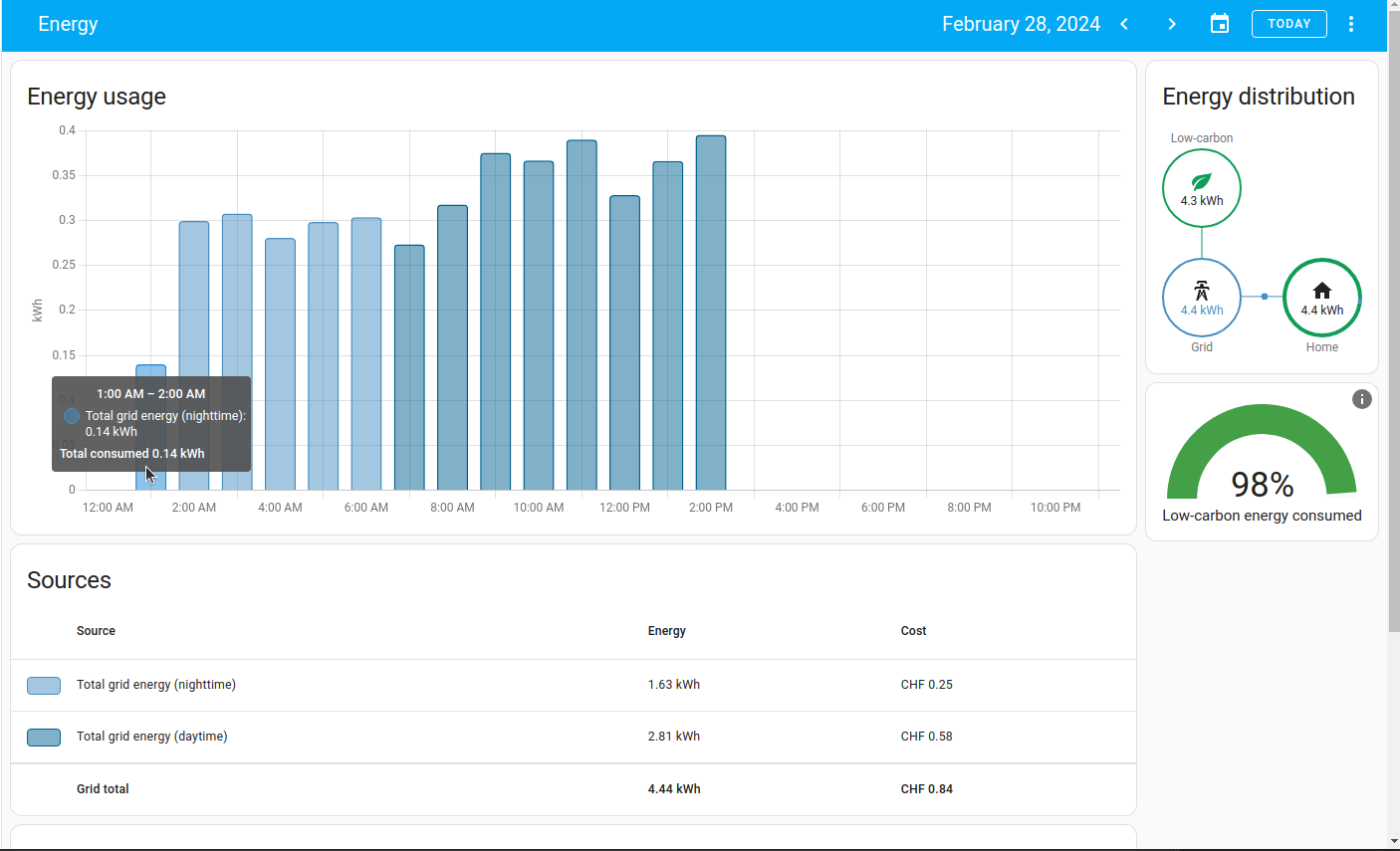The image size is (1400, 851).
Task: Open the three-dot overflow menu in the header
Action: (1351, 23)
